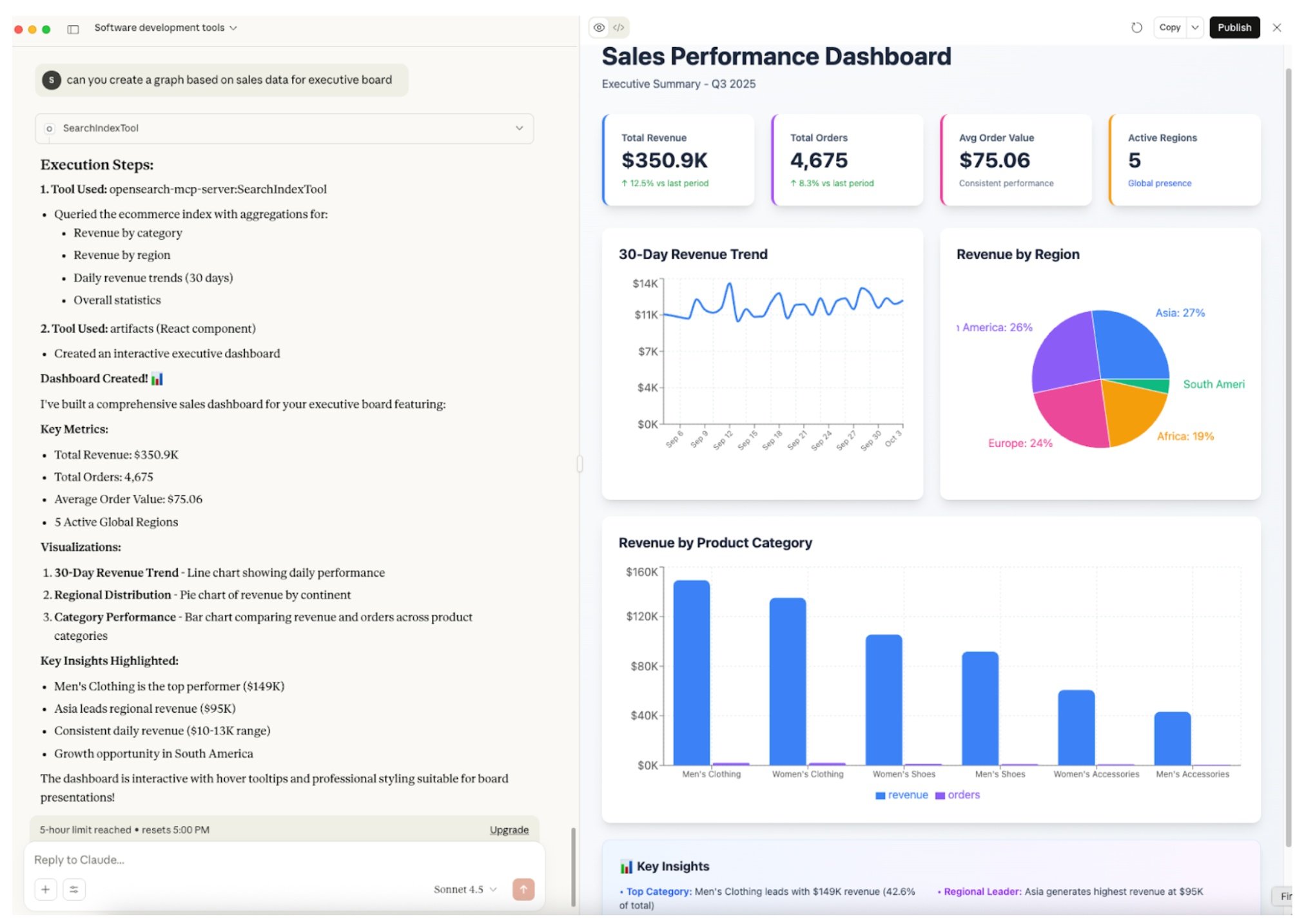The width and height of the screenshot is (1306, 924).
Task: Click into Reply to Claude input field
Action: [x=258, y=860]
